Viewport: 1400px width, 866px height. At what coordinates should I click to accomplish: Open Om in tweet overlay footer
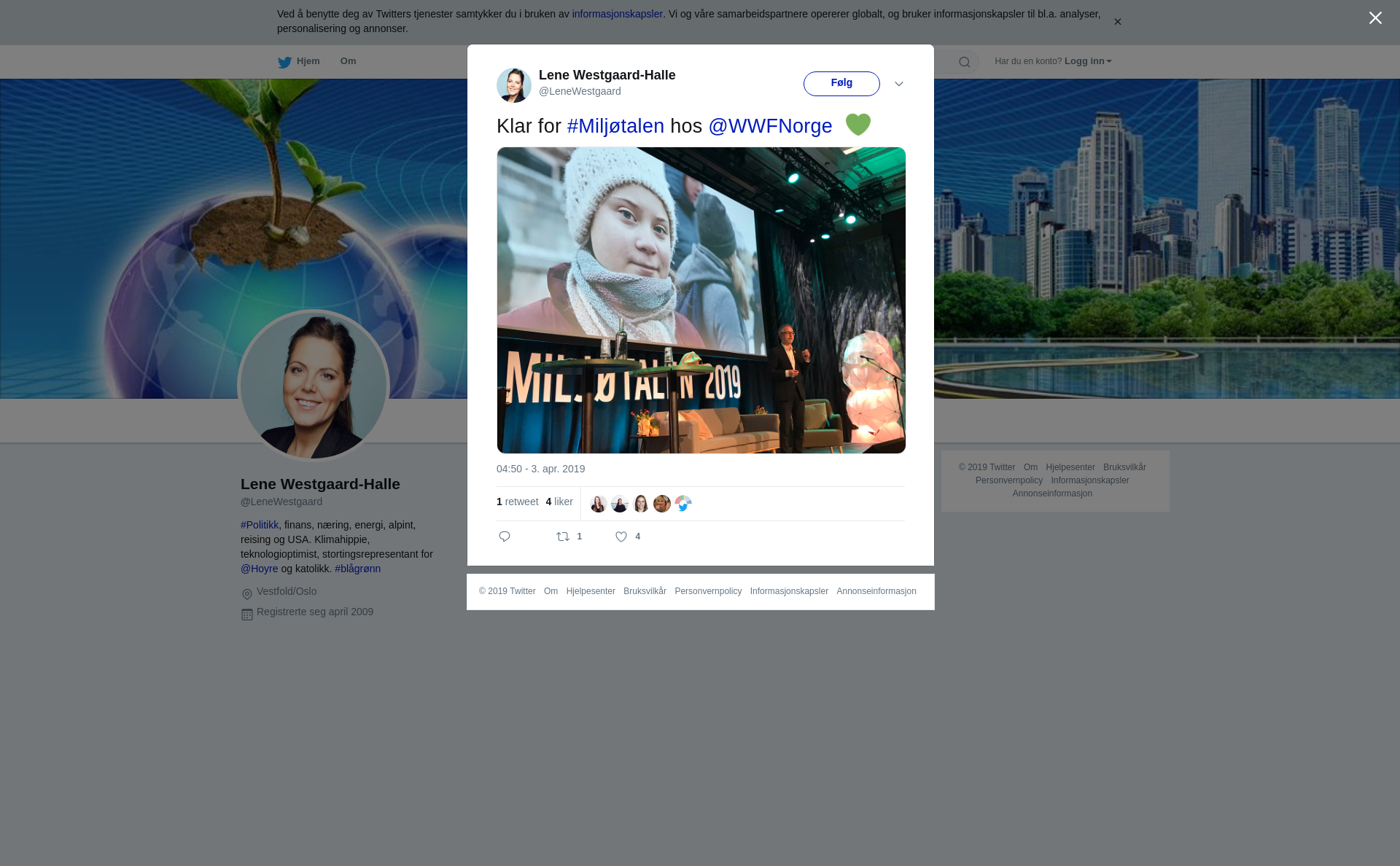point(551,591)
